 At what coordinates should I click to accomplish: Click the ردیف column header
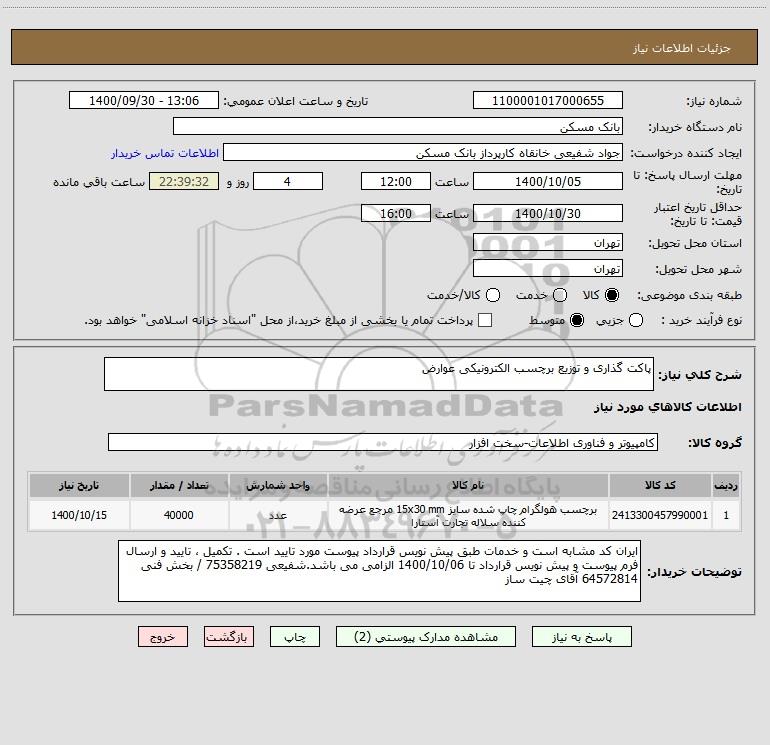click(726, 485)
